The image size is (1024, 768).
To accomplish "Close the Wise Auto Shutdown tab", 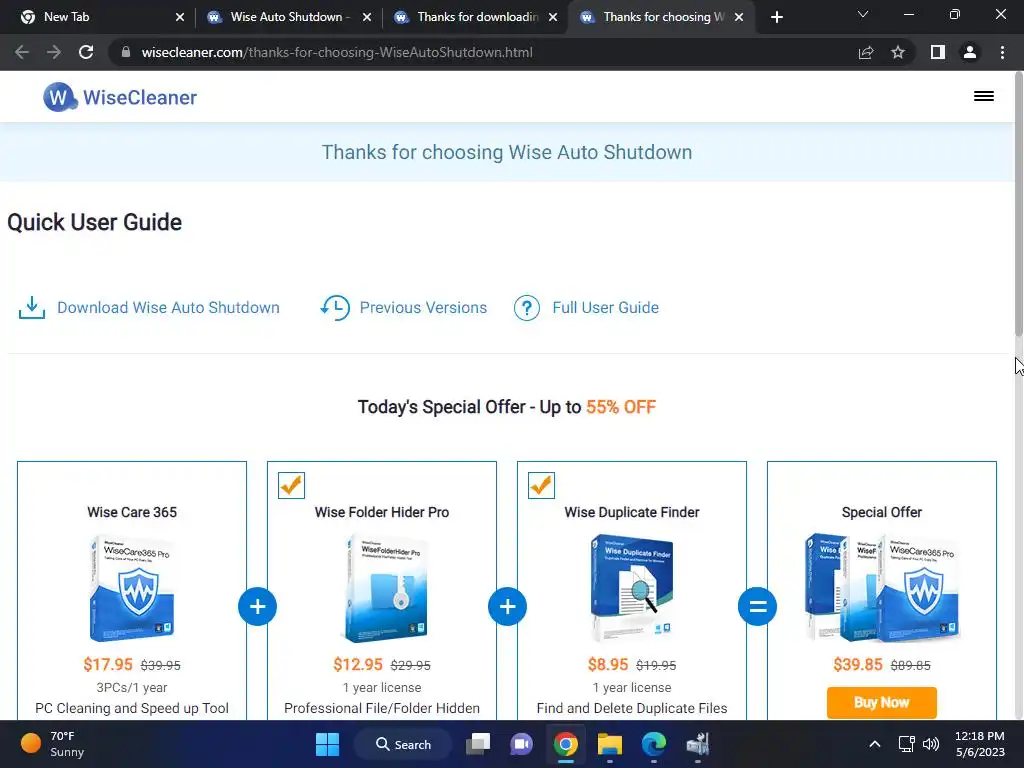I will click(x=367, y=18).
